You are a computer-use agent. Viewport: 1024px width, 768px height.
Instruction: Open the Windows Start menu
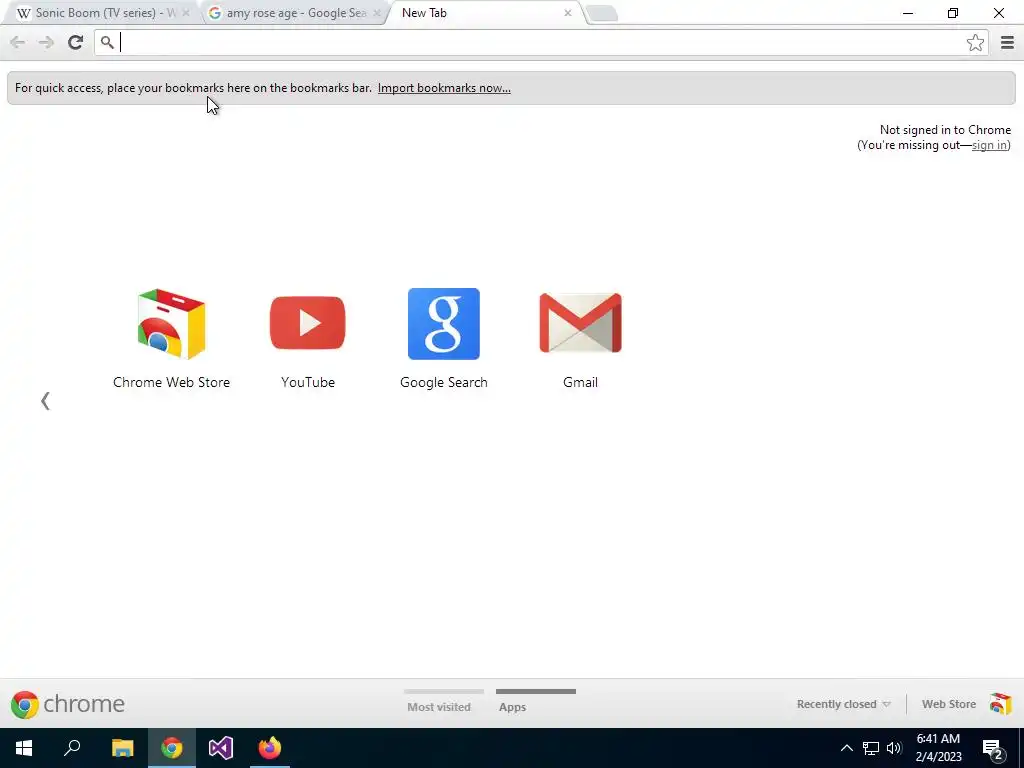pos(24,748)
